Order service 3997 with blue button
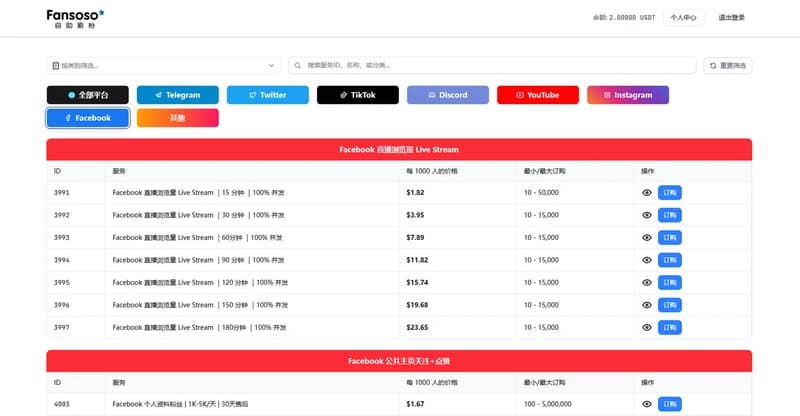The width and height of the screenshot is (800, 416). point(669,328)
